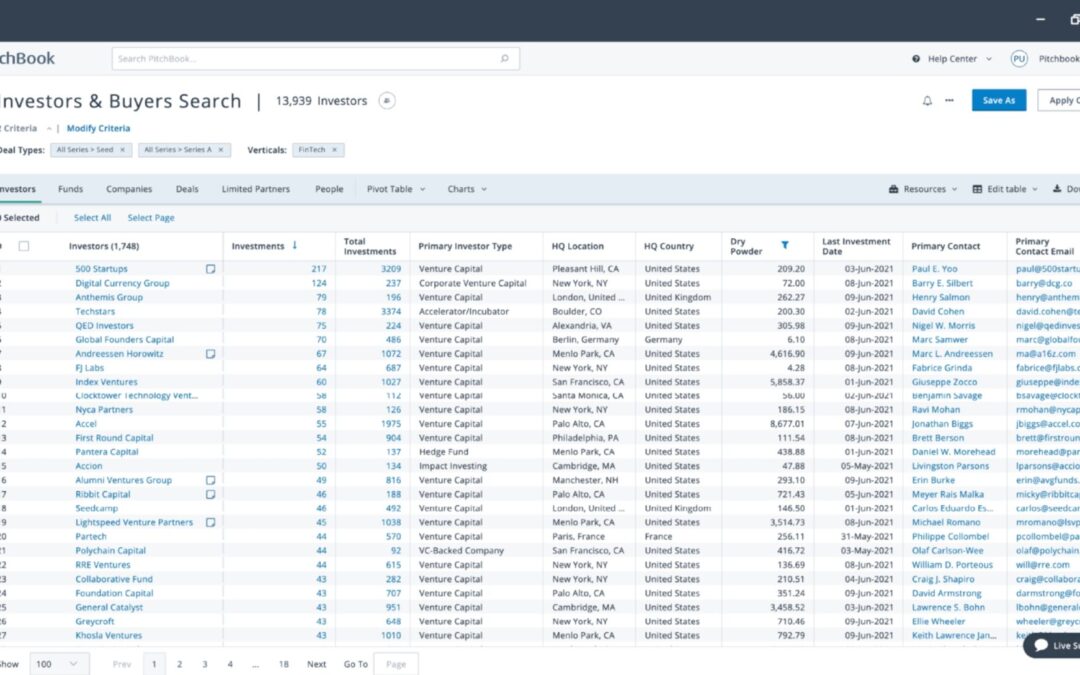Screen dimensions: 1080x675
Task: Click the round icon next to 13,939 Investors
Action: pos(387,101)
